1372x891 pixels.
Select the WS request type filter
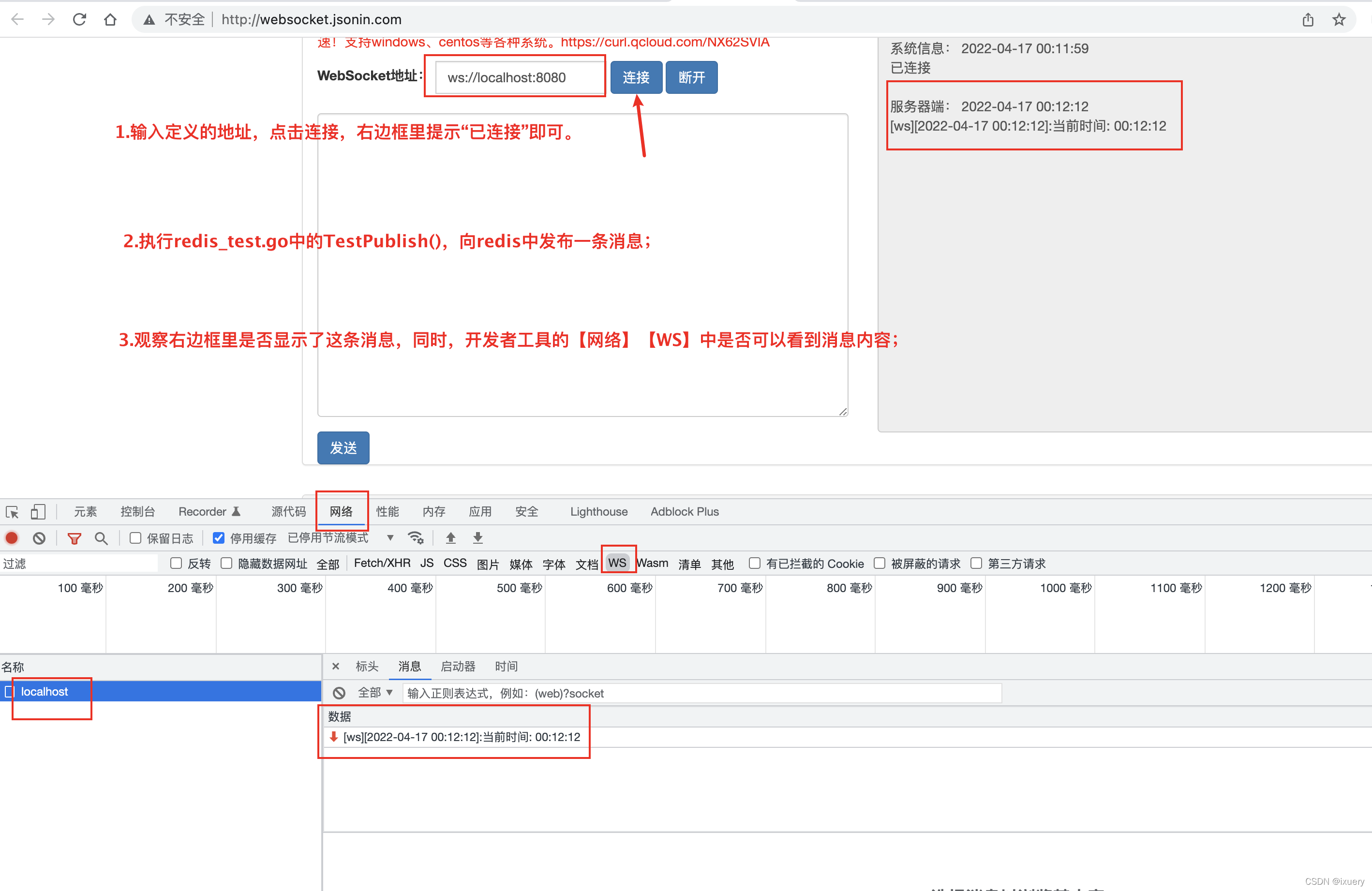(617, 563)
